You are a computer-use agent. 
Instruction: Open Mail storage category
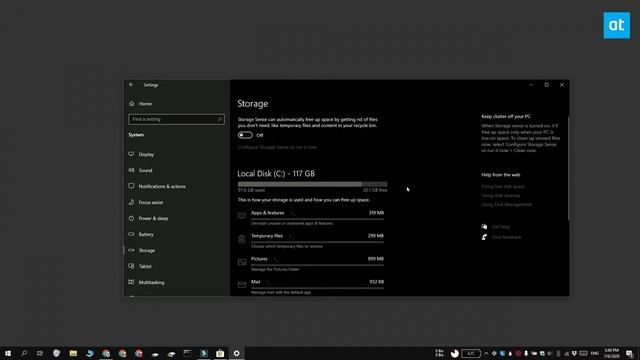(x=311, y=287)
